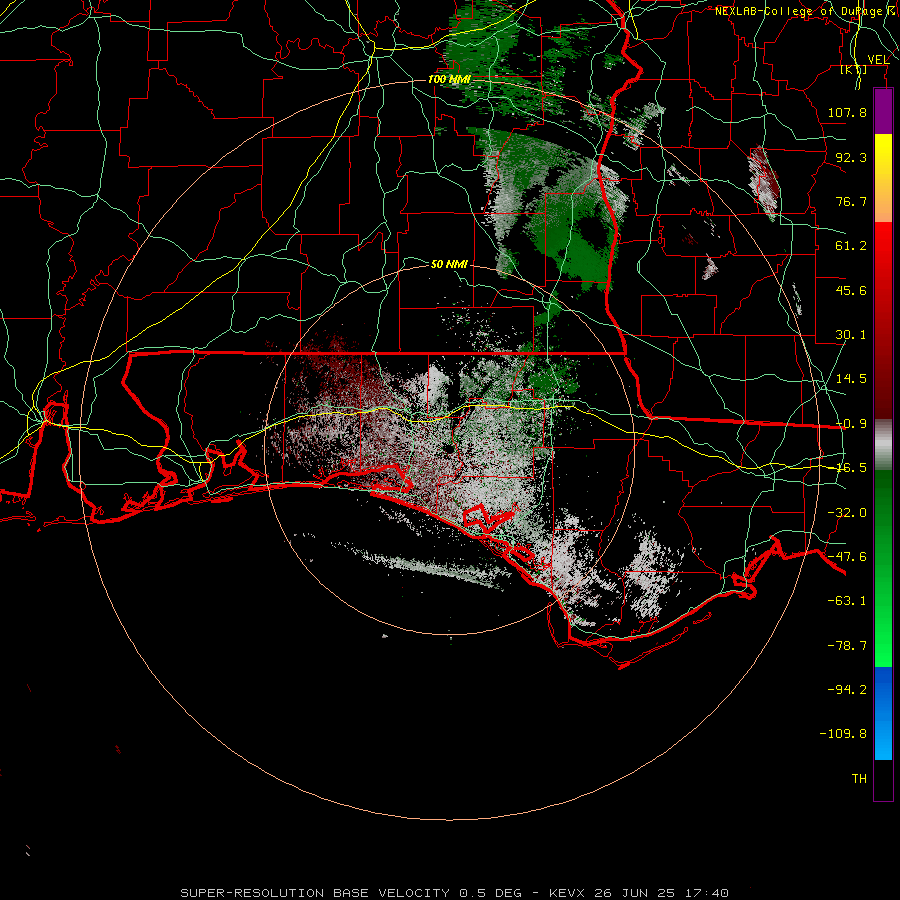Click the blue segment of velocity color bar

coord(883,713)
